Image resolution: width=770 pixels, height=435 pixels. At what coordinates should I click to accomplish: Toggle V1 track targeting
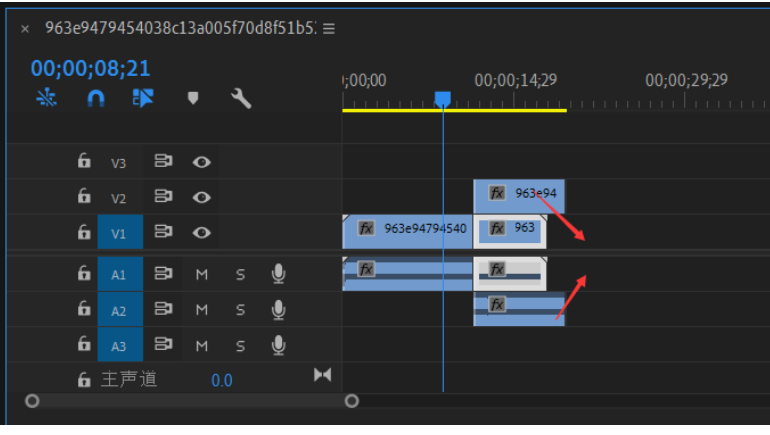point(120,232)
